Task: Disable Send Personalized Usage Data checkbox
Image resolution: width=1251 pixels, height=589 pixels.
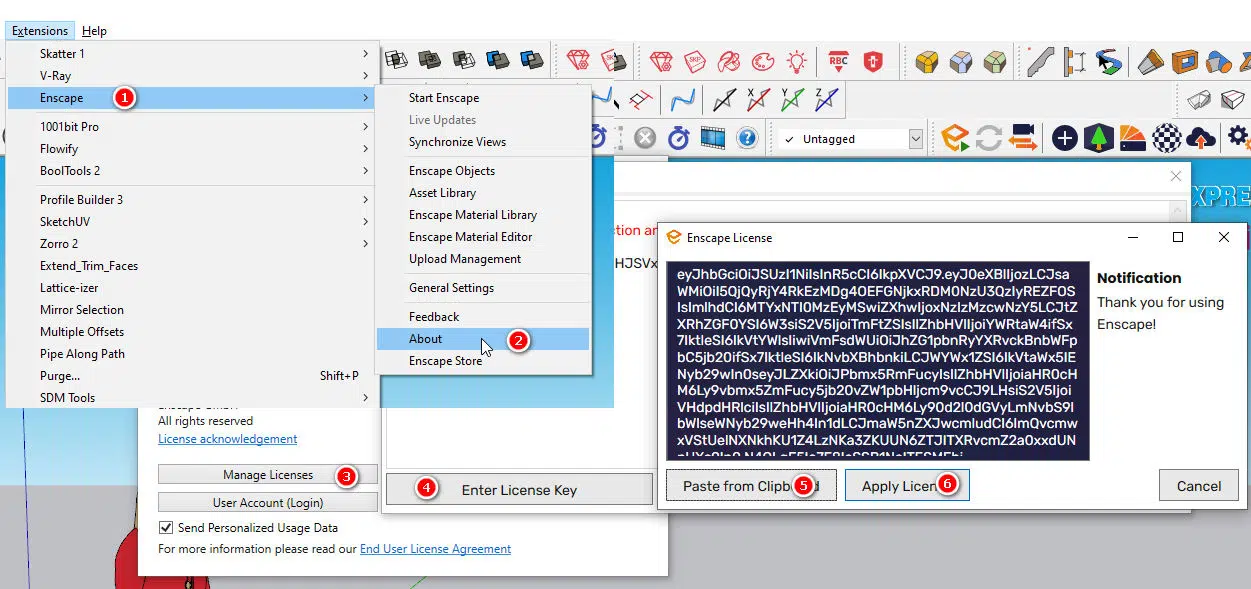Action: click(x=166, y=527)
